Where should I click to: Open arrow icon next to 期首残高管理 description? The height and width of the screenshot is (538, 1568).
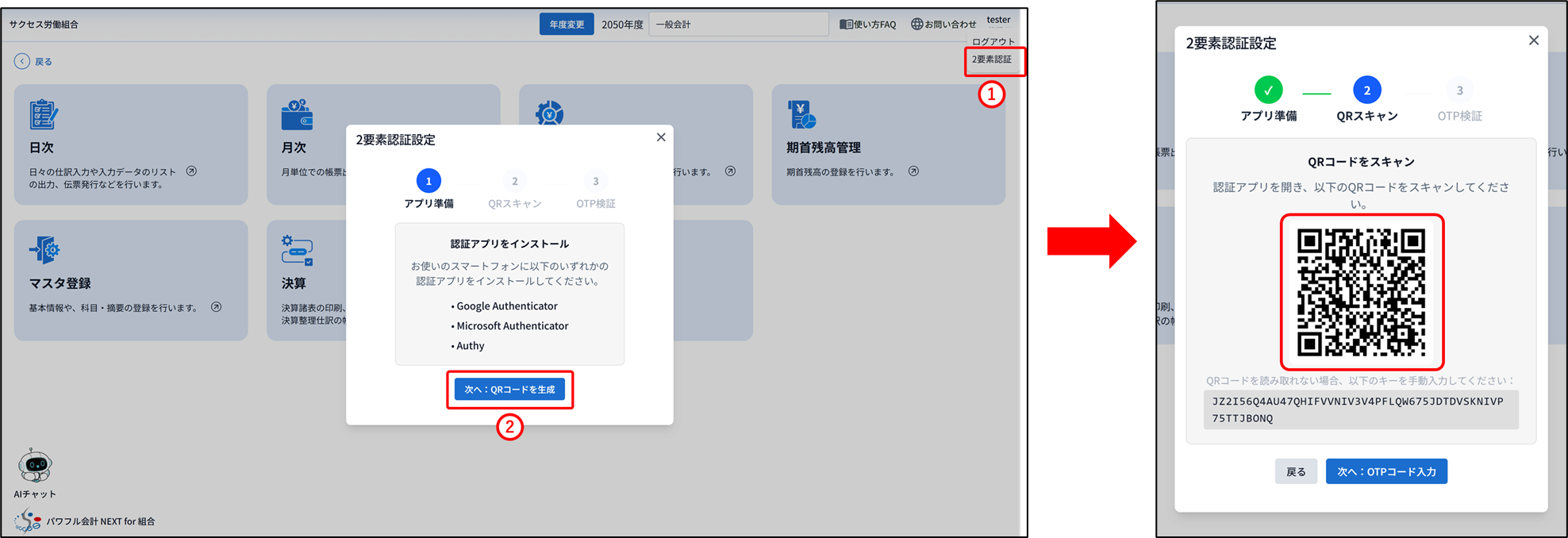click(x=913, y=171)
